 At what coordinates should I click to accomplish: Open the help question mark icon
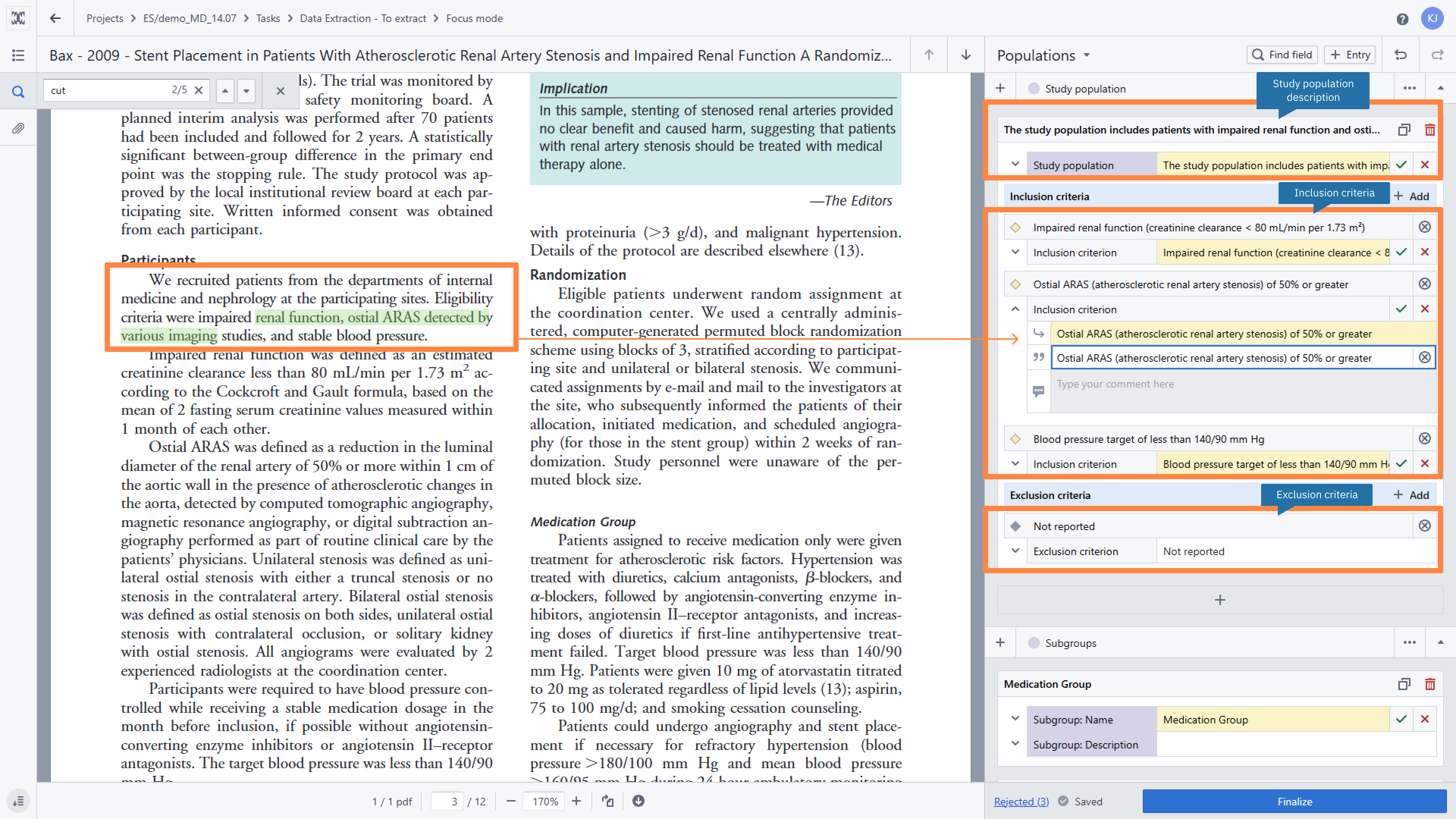pyautogui.click(x=1402, y=19)
